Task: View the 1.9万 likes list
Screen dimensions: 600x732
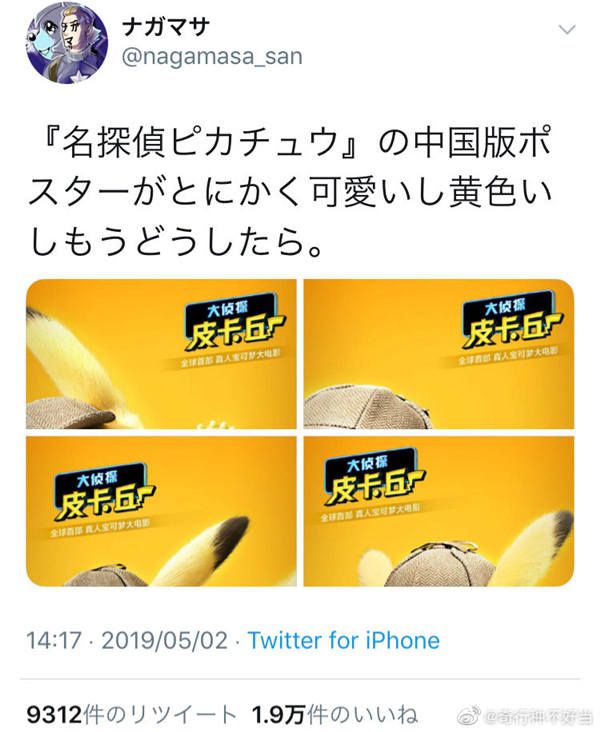Action: point(335,714)
